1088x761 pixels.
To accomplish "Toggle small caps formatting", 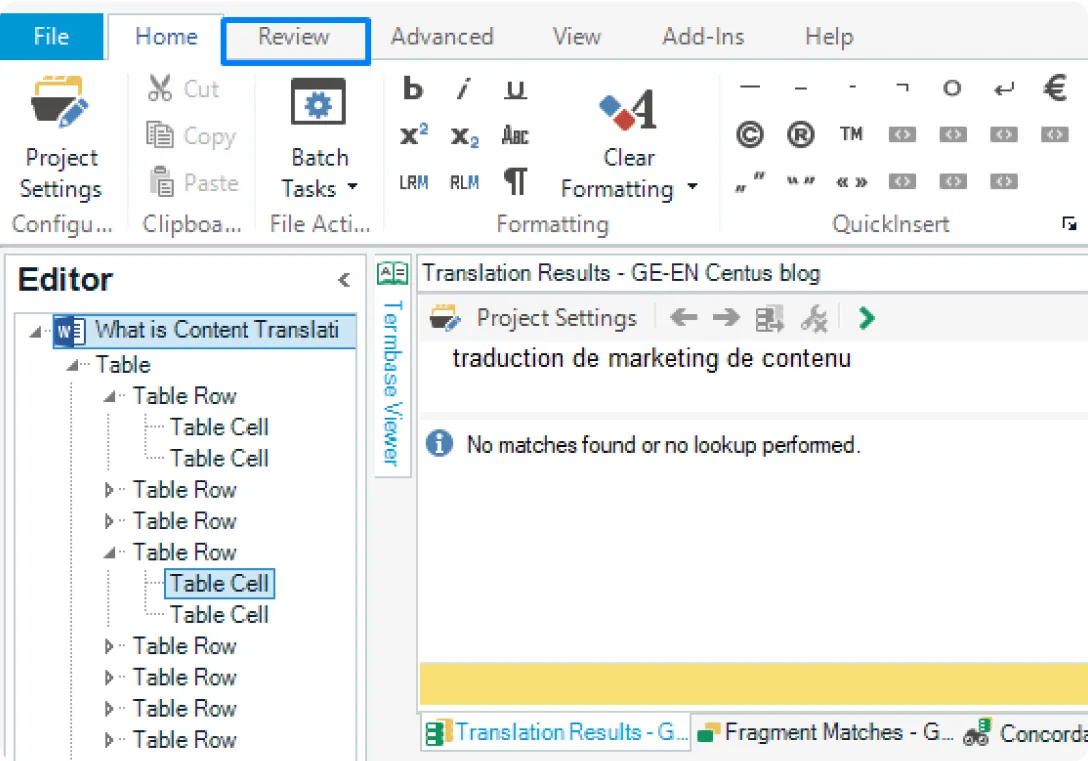I will point(515,136).
